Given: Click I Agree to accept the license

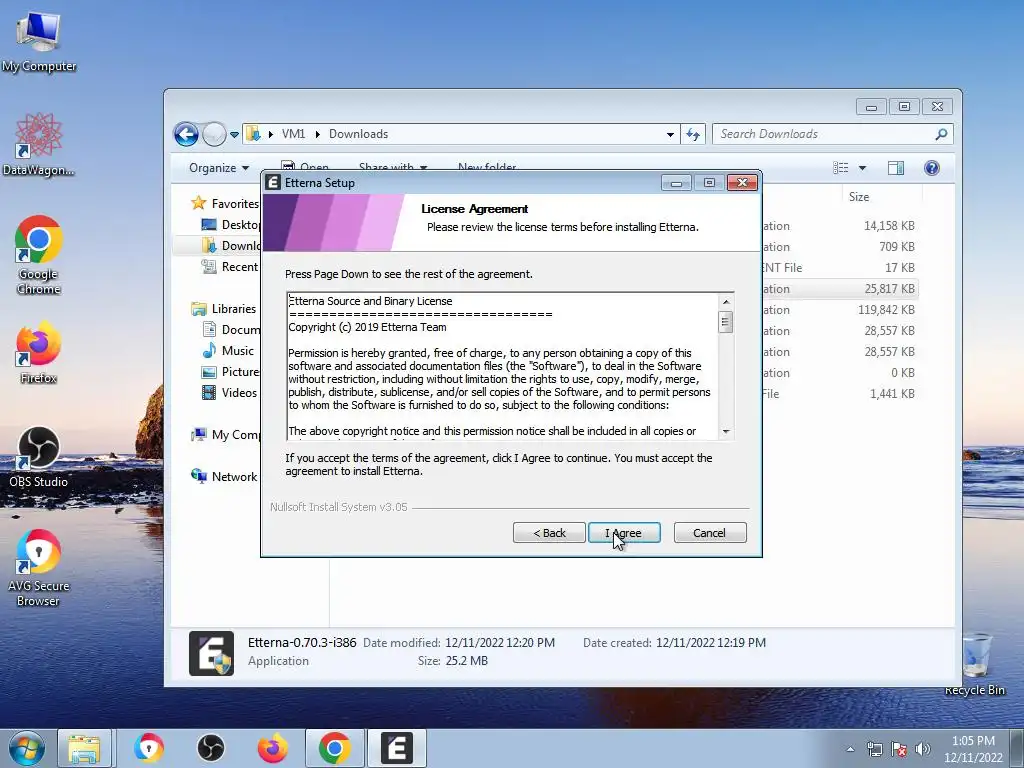Looking at the screenshot, I should (x=624, y=533).
